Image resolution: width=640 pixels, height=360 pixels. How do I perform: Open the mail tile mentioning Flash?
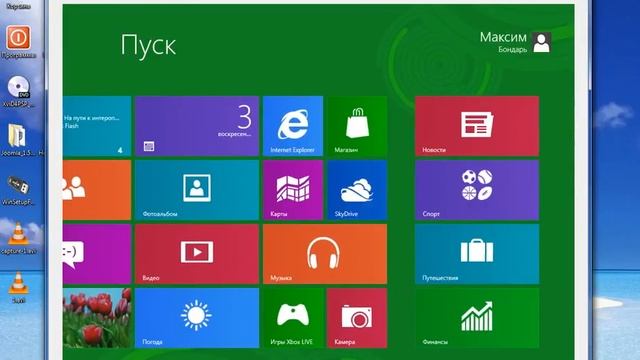tap(97, 126)
